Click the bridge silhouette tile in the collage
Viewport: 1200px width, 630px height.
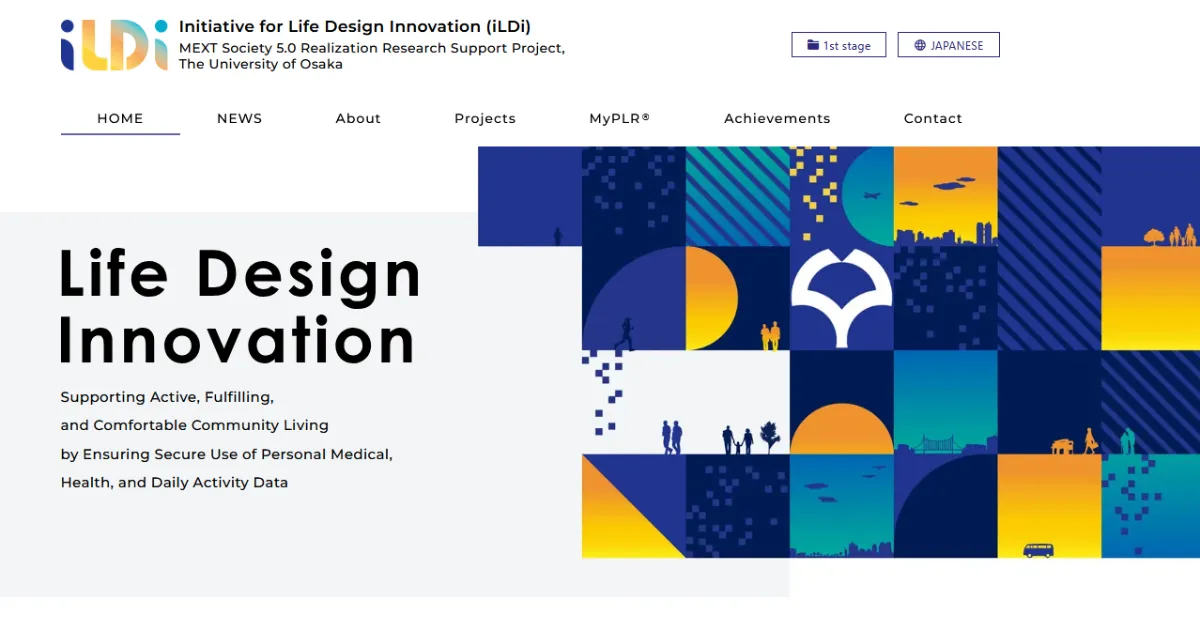point(939,443)
